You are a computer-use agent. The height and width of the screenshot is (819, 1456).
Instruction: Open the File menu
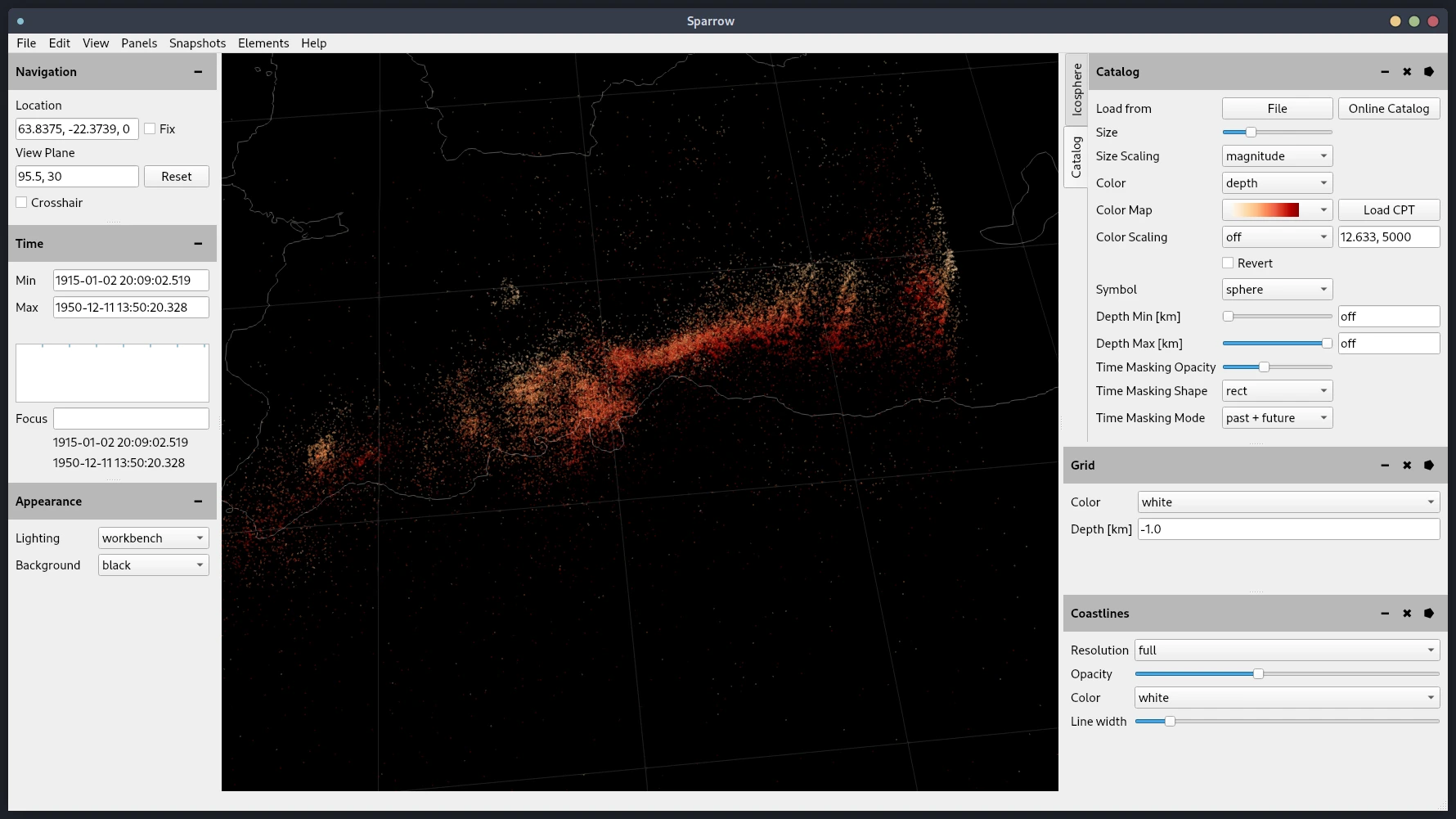pos(26,43)
